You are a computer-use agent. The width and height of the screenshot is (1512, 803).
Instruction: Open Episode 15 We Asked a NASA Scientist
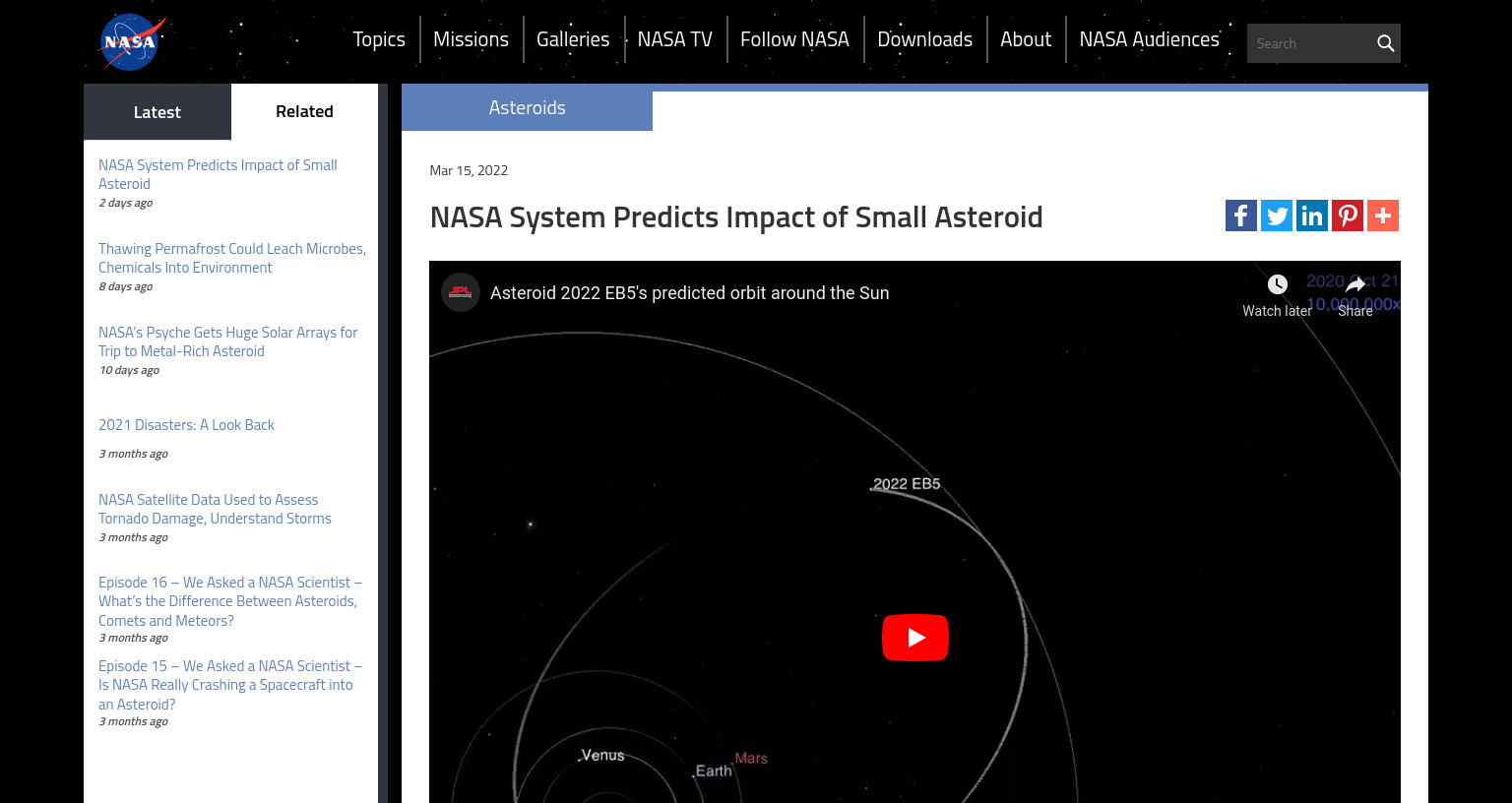(230, 685)
